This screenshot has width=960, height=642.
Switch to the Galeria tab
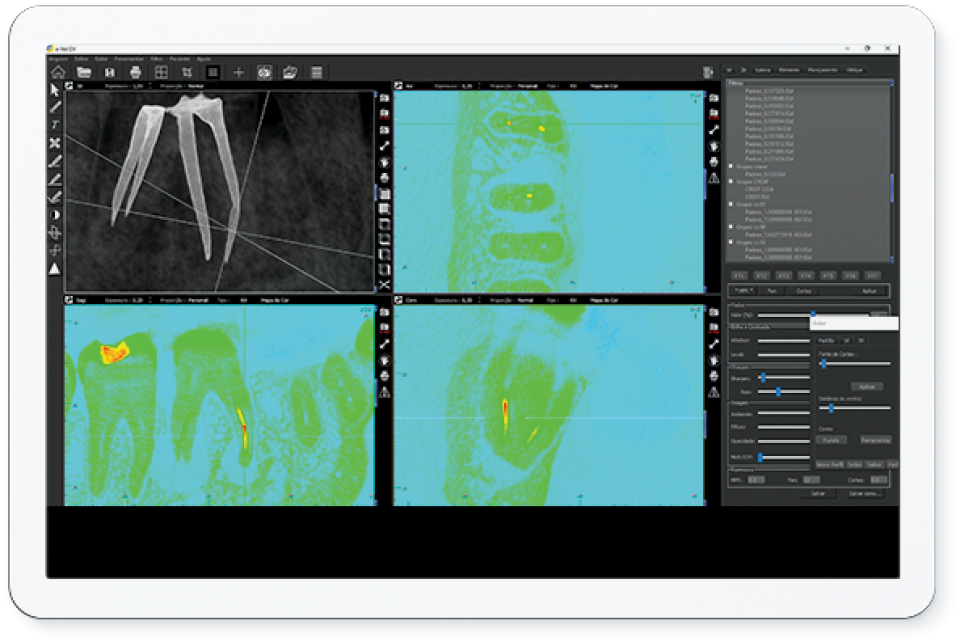pos(763,71)
